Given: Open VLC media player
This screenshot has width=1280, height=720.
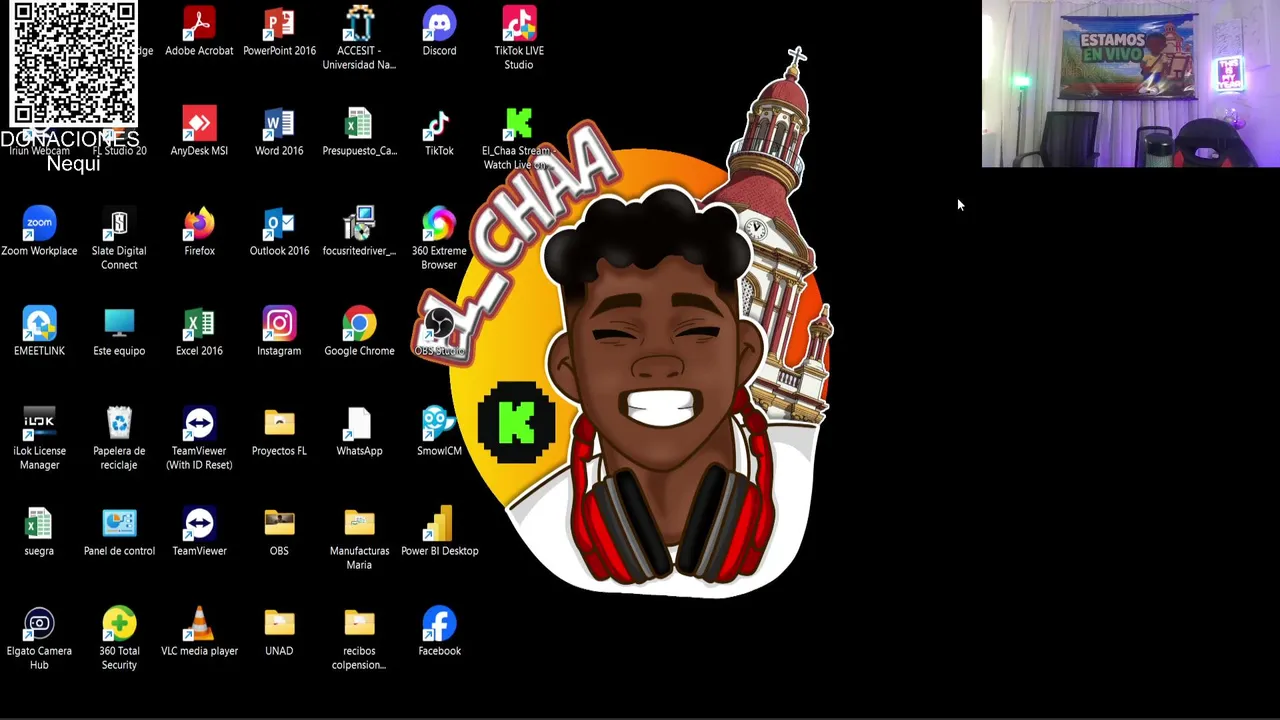Looking at the screenshot, I should 199,632.
